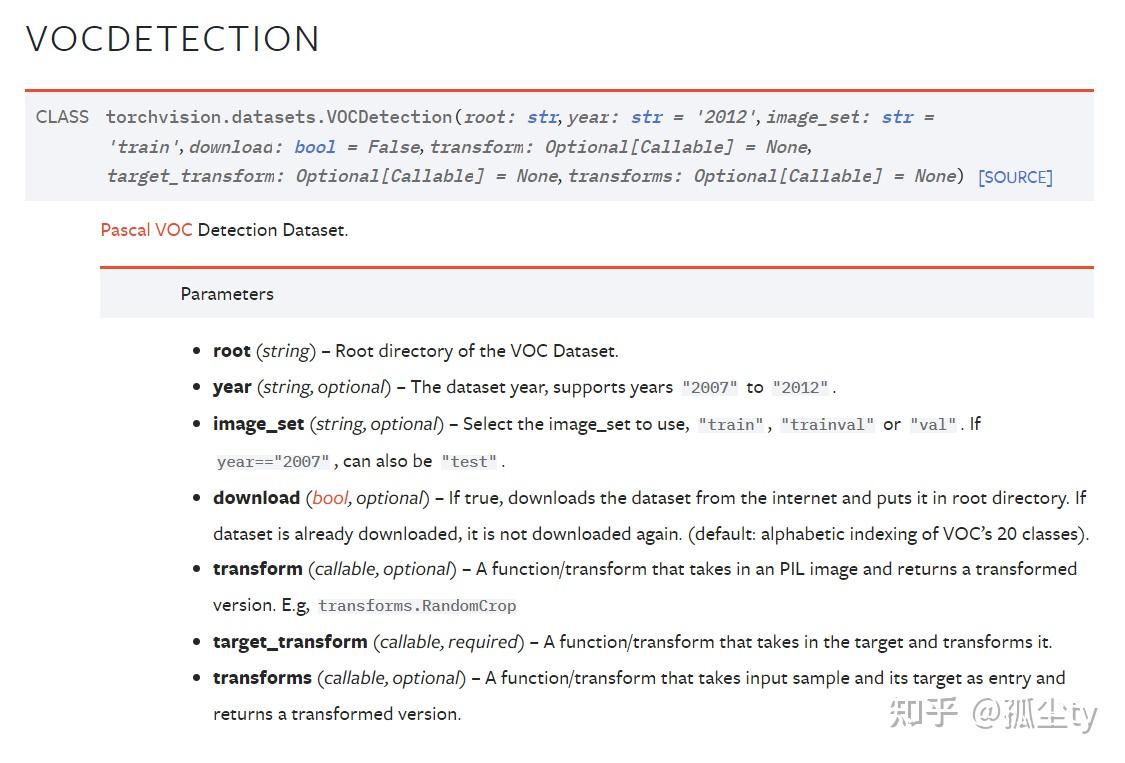Viewport: 1125px width, 763px height.
Task: Click the "test" code literal
Action: (469, 462)
